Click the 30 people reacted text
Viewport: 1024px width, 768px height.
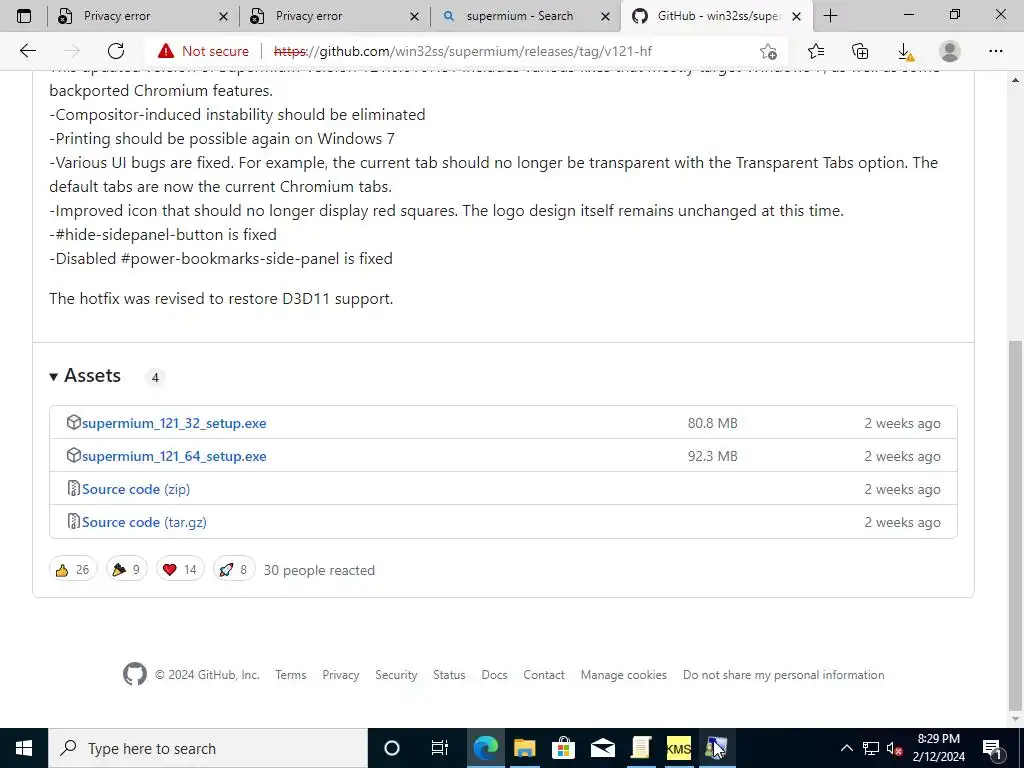pyautogui.click(x=319, y=570)
